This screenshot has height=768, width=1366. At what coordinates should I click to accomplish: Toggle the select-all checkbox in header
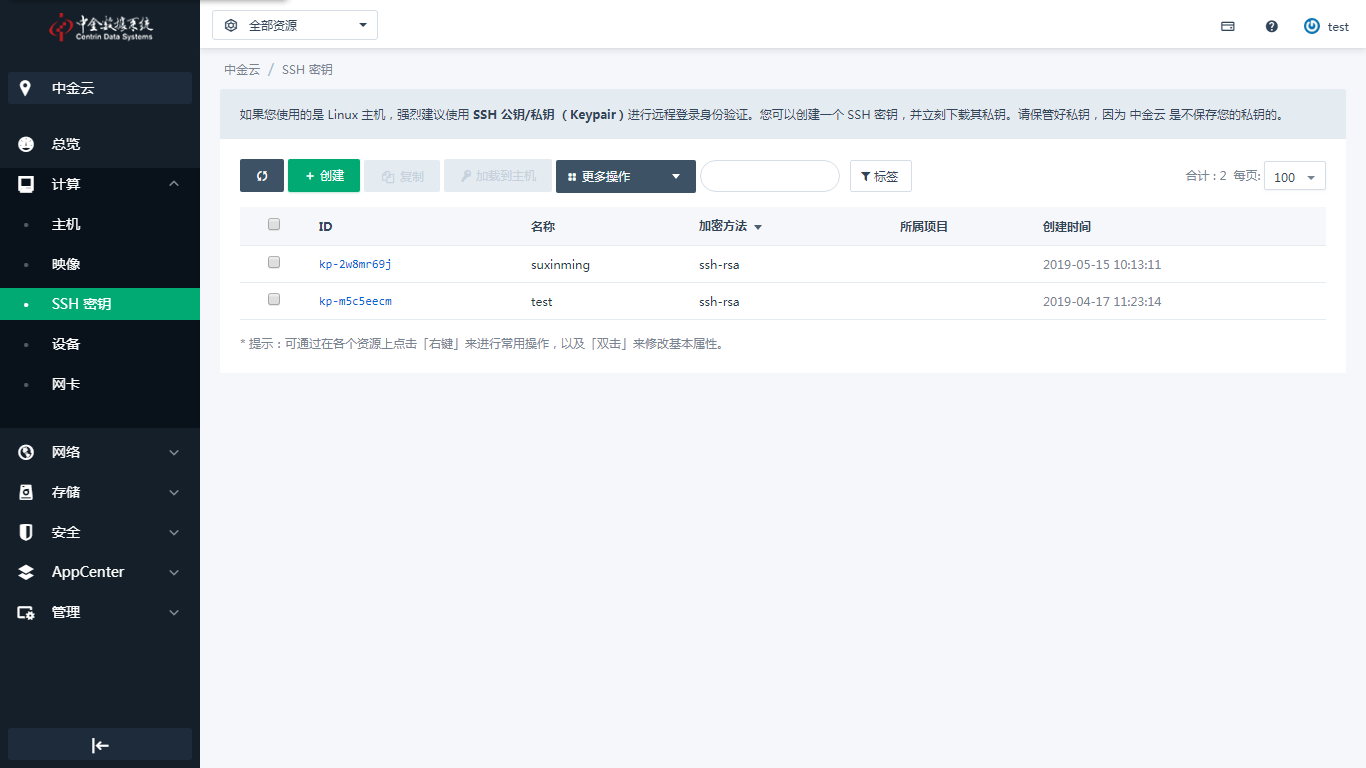click(274, 224)
